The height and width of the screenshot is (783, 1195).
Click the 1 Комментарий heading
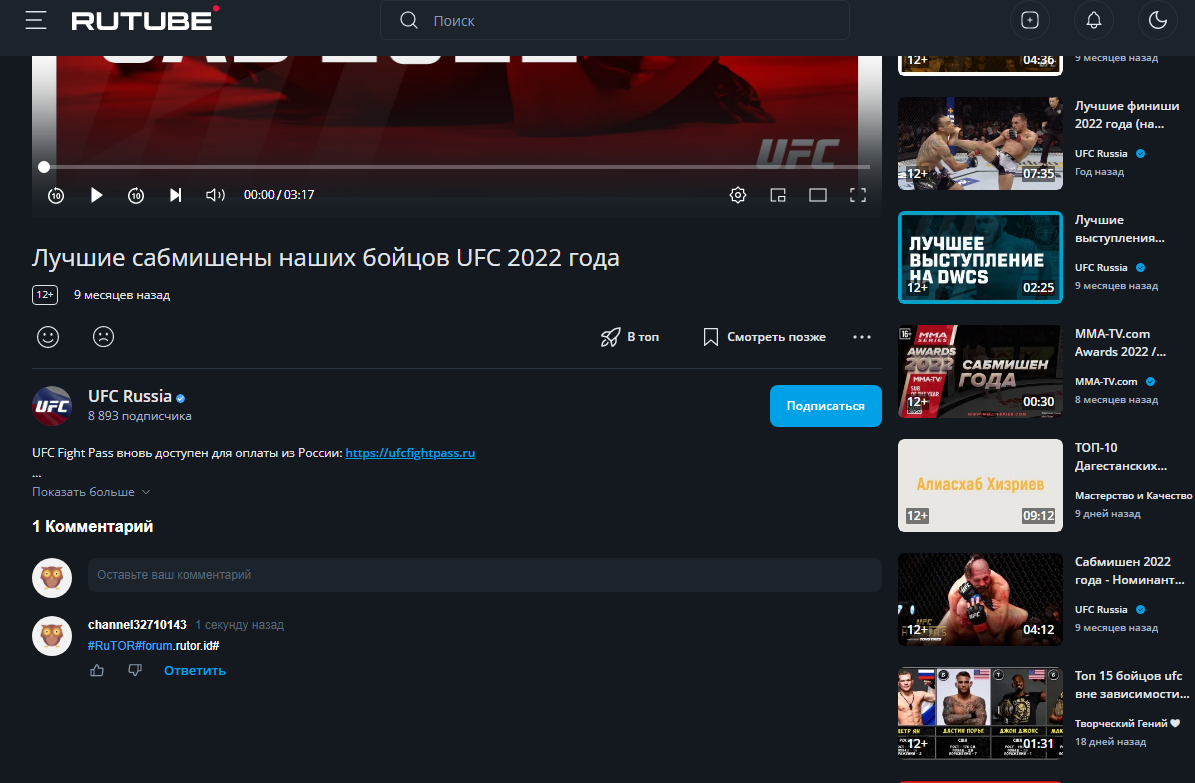[92, 526]
